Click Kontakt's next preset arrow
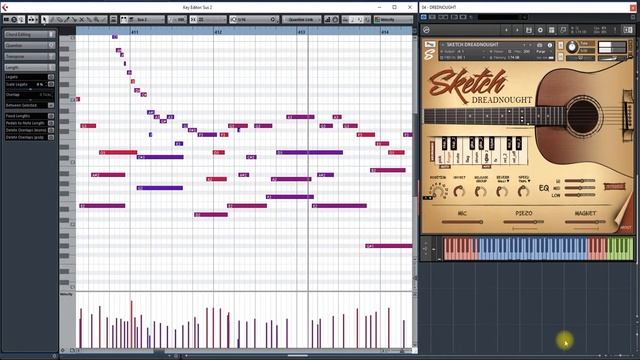The image size is (640, 360). 517,30
